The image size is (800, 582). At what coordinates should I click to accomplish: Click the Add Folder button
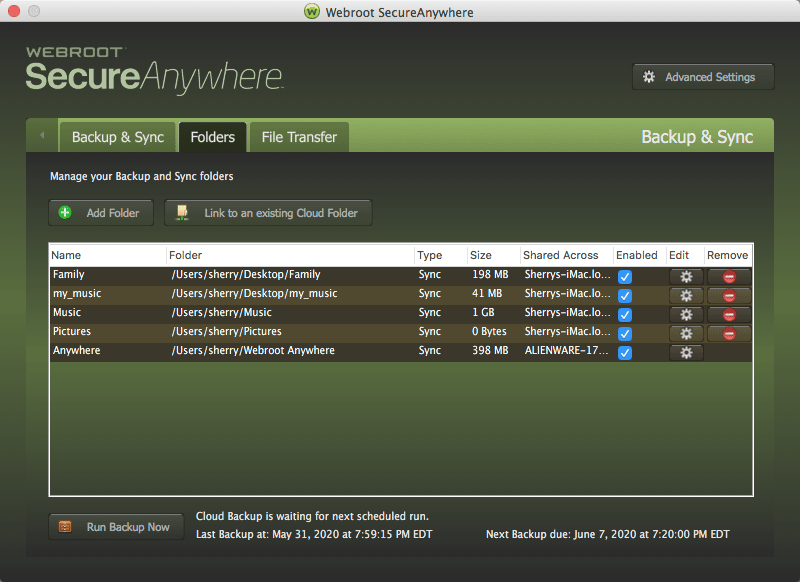[101, 213]
